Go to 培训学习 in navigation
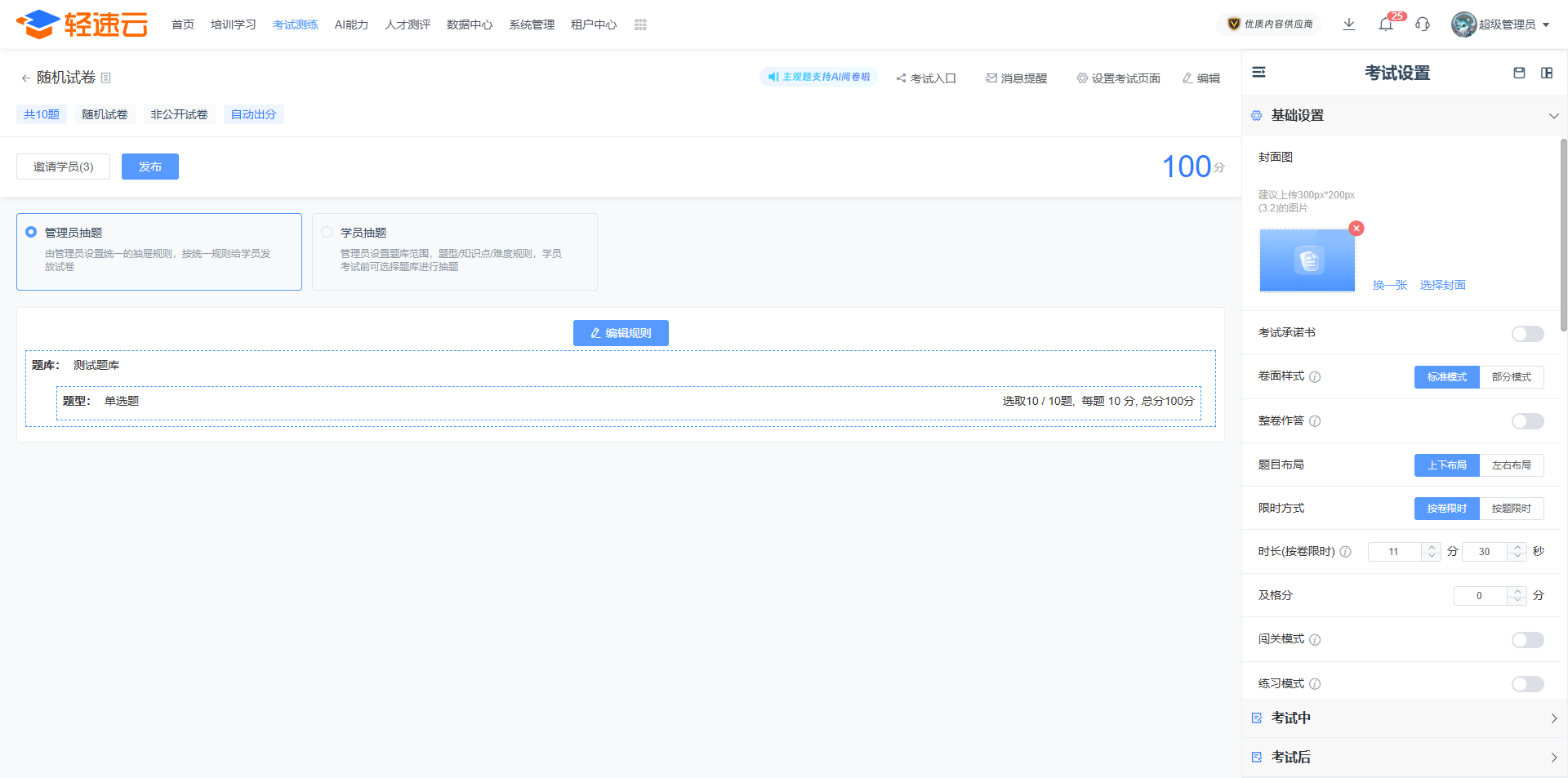The height and width of the screenshot is (778, 1568). point(233,24)
